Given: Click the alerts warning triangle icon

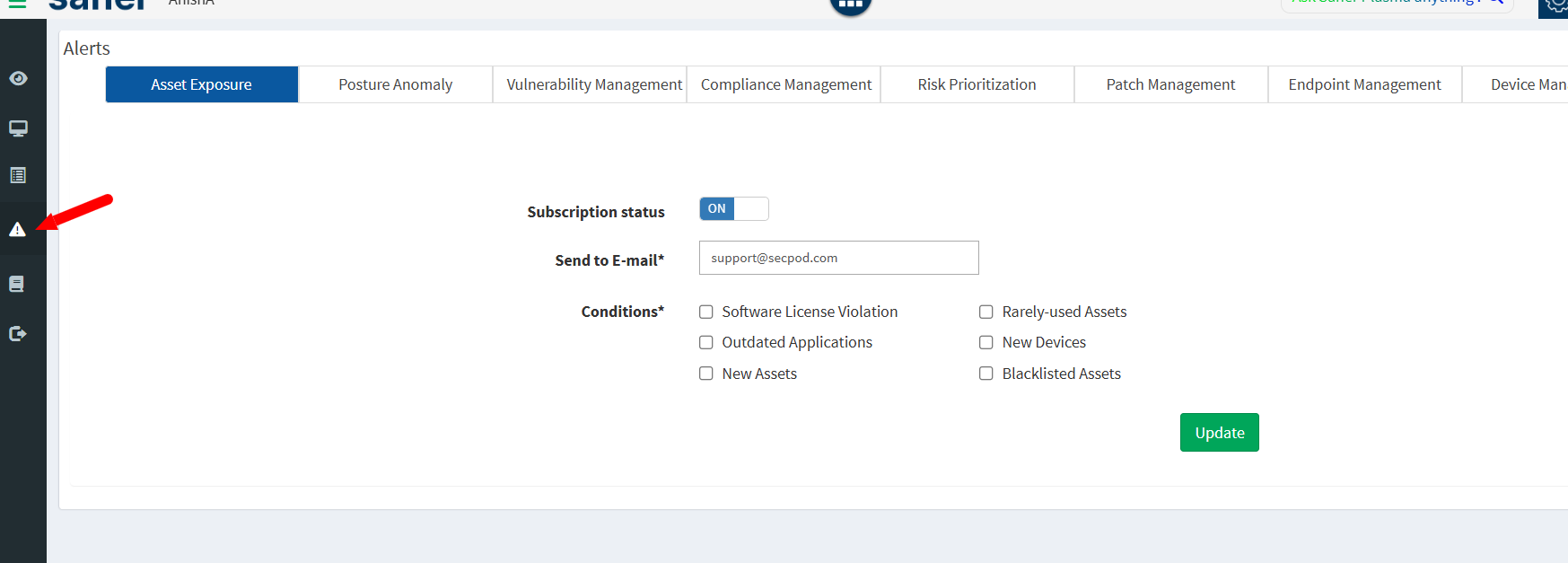Looking at the screenshot, I should [x=18, y=230].
